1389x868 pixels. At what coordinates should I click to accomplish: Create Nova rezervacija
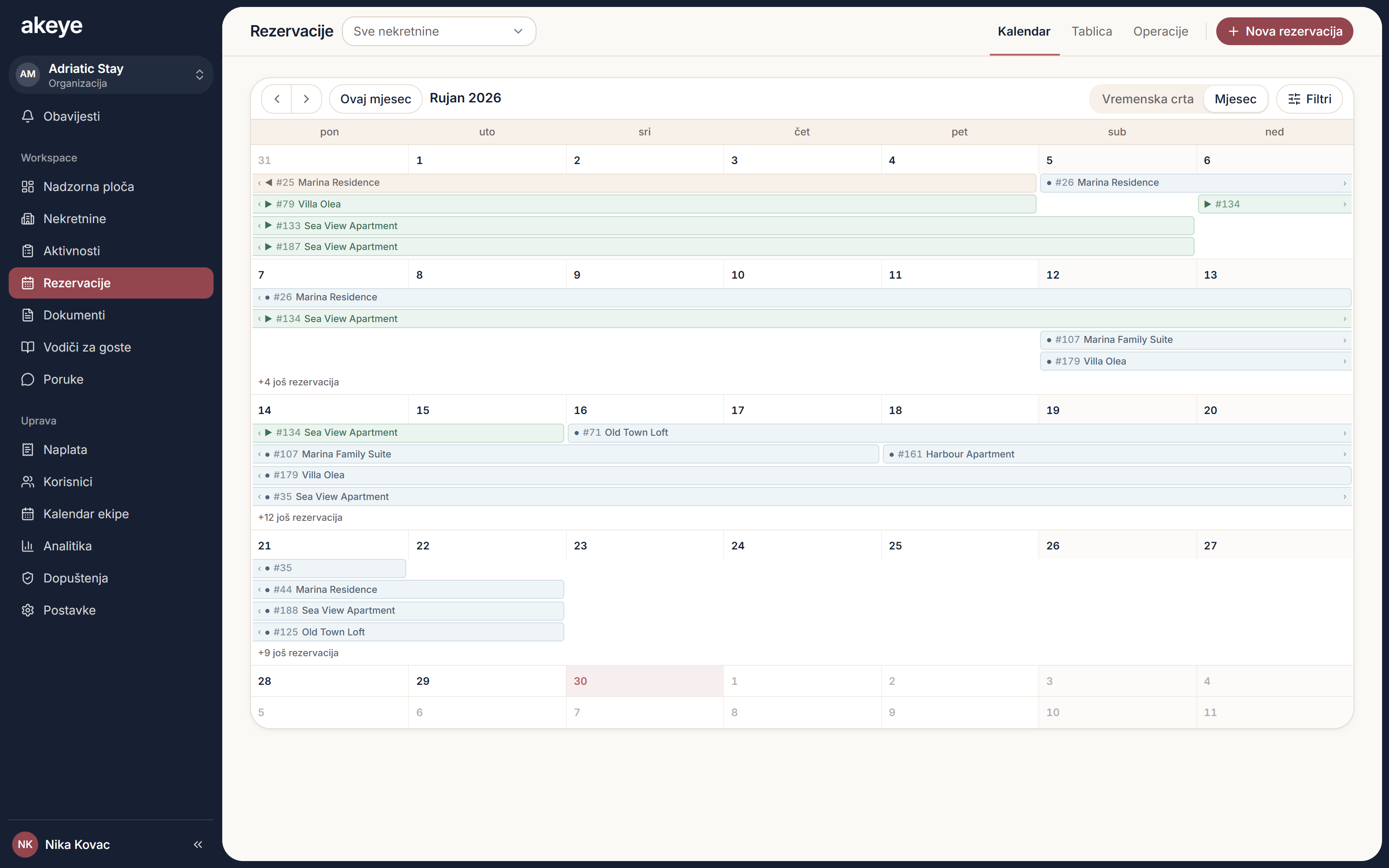(x=1284, y=31)
